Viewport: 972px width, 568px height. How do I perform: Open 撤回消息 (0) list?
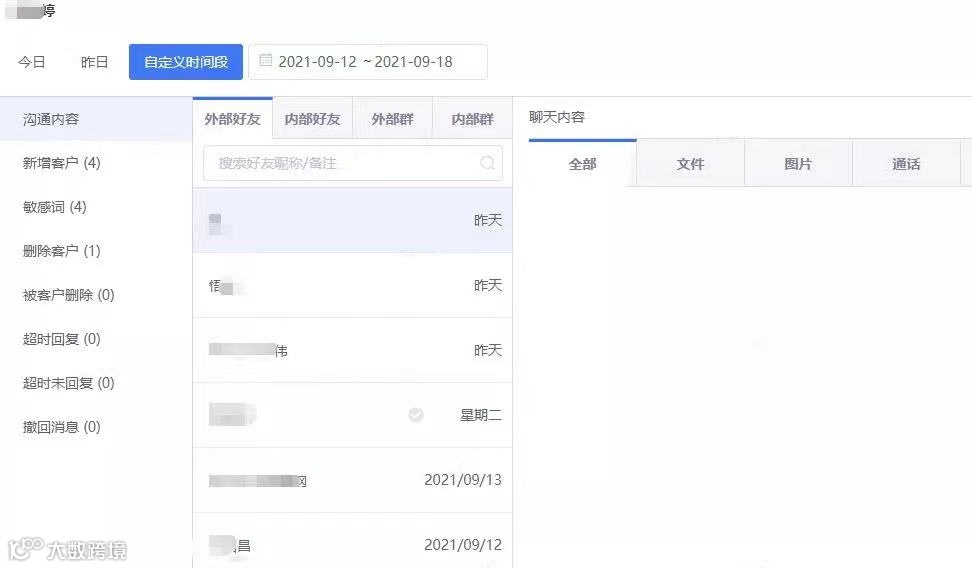61,427
